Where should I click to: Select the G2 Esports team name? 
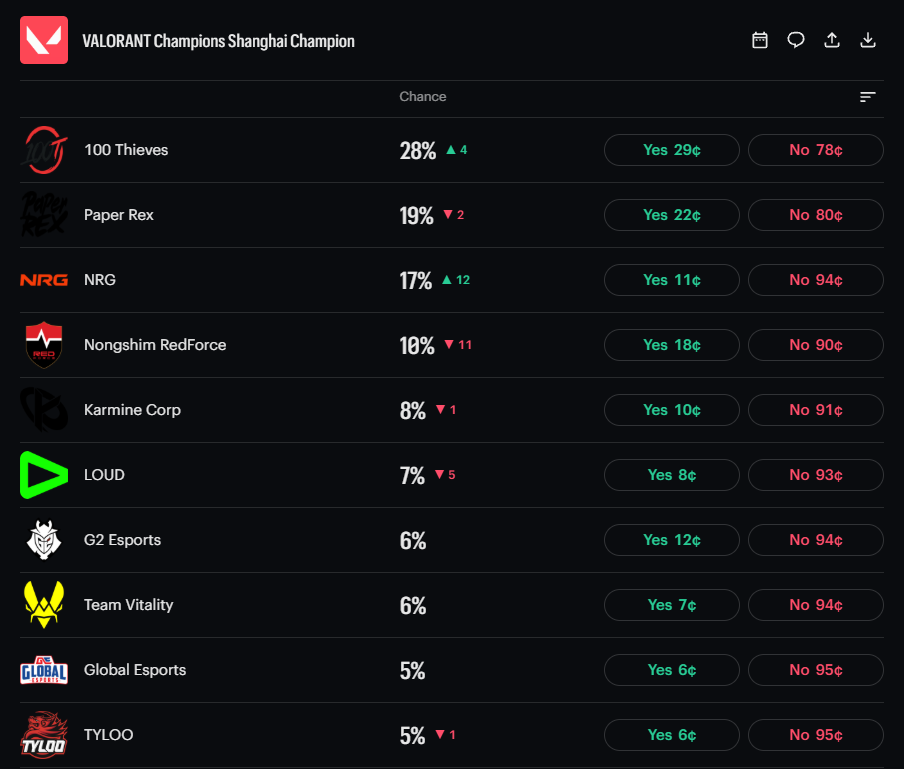[123, 540]
